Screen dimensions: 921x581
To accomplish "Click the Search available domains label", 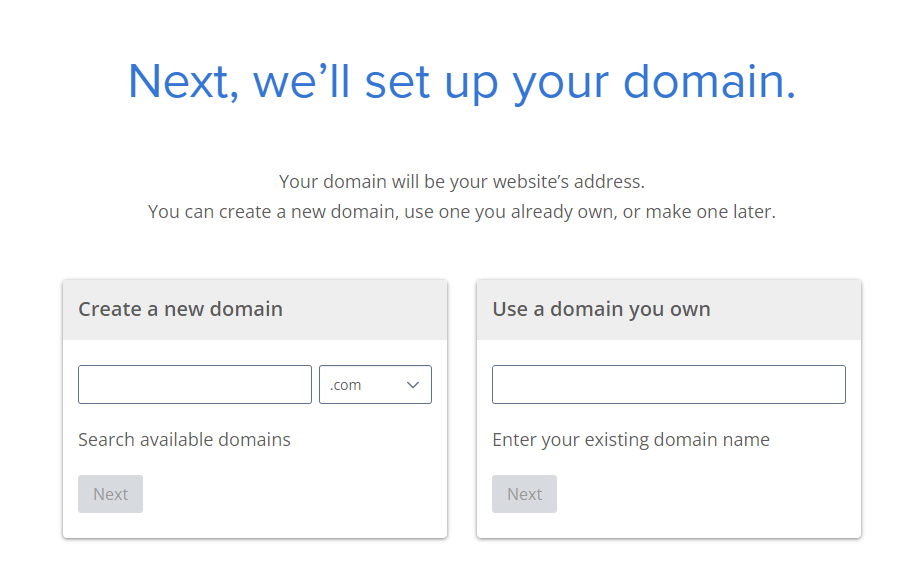I will pyautogui.click(x=184, y=439).
